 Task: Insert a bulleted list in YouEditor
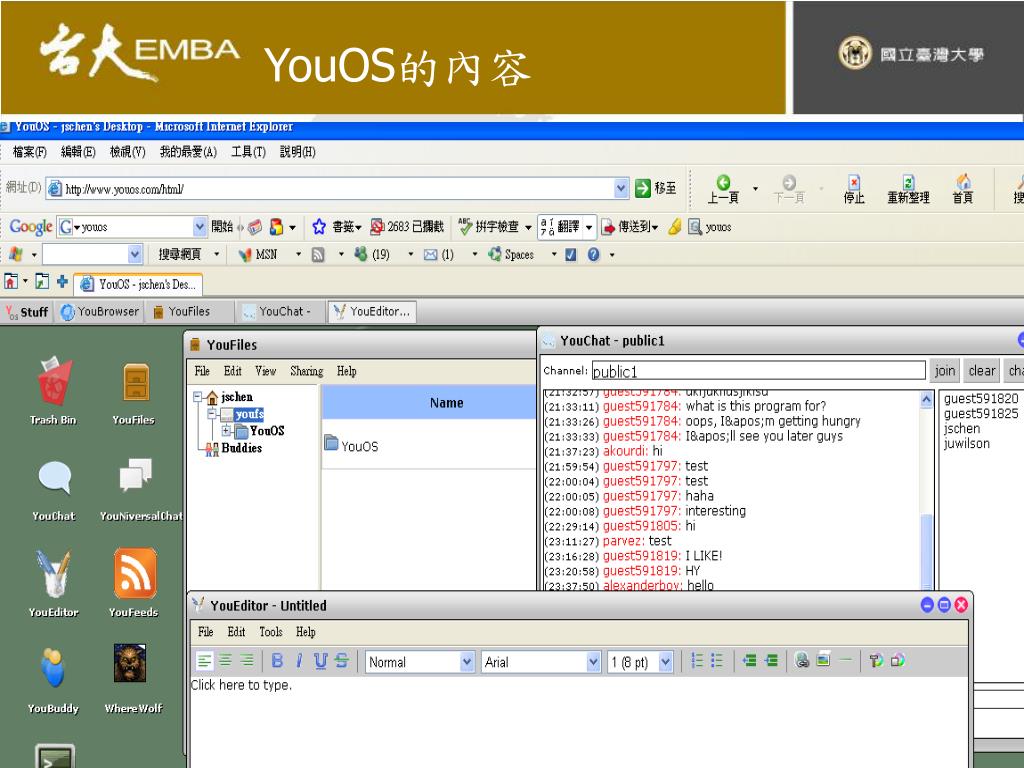[x=716, y=661]
